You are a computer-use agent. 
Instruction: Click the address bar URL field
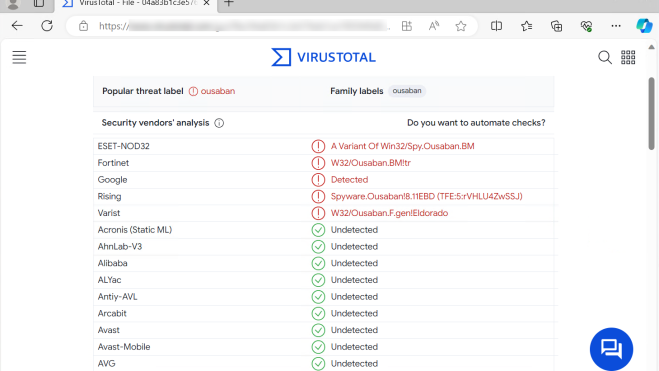pyautogui.click(x=244, y=26)
